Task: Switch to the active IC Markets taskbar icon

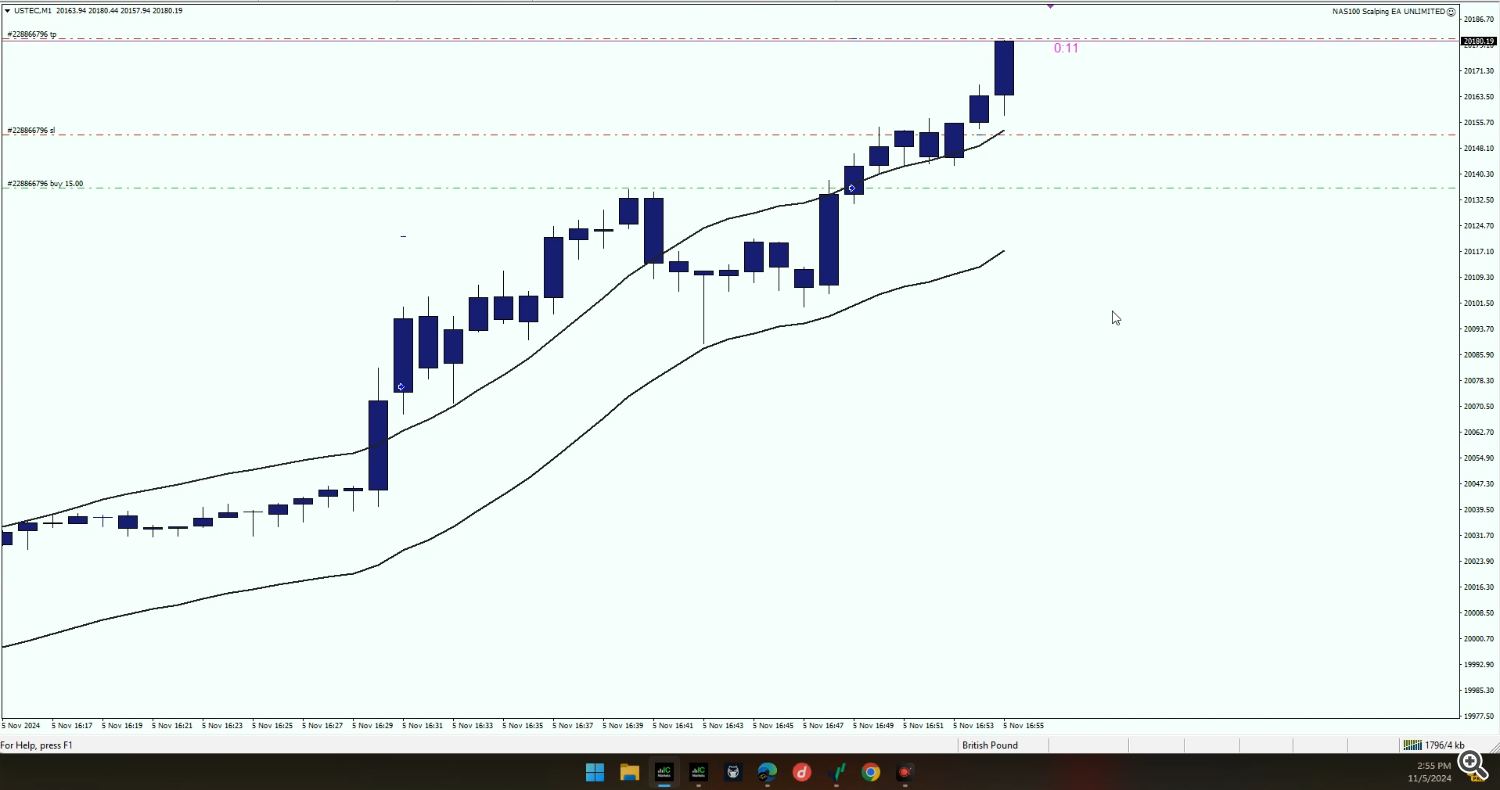Action: (x=664, y=772)
